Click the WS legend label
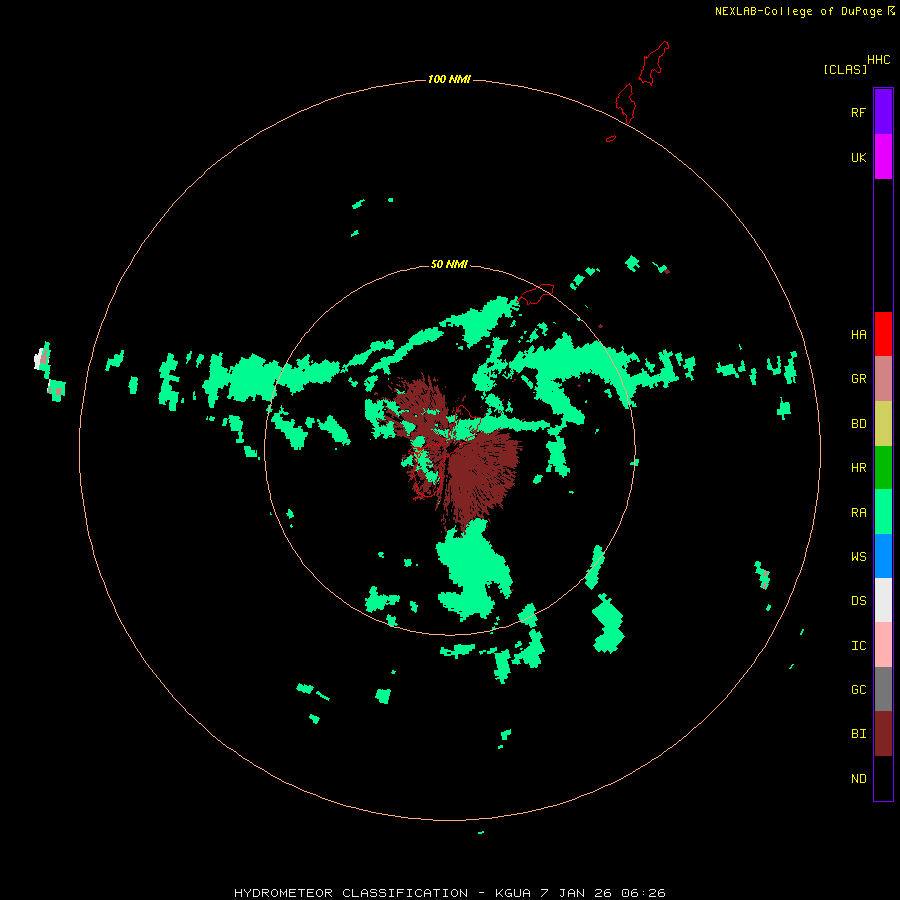900x900 pixels. [x=858, y=556]
